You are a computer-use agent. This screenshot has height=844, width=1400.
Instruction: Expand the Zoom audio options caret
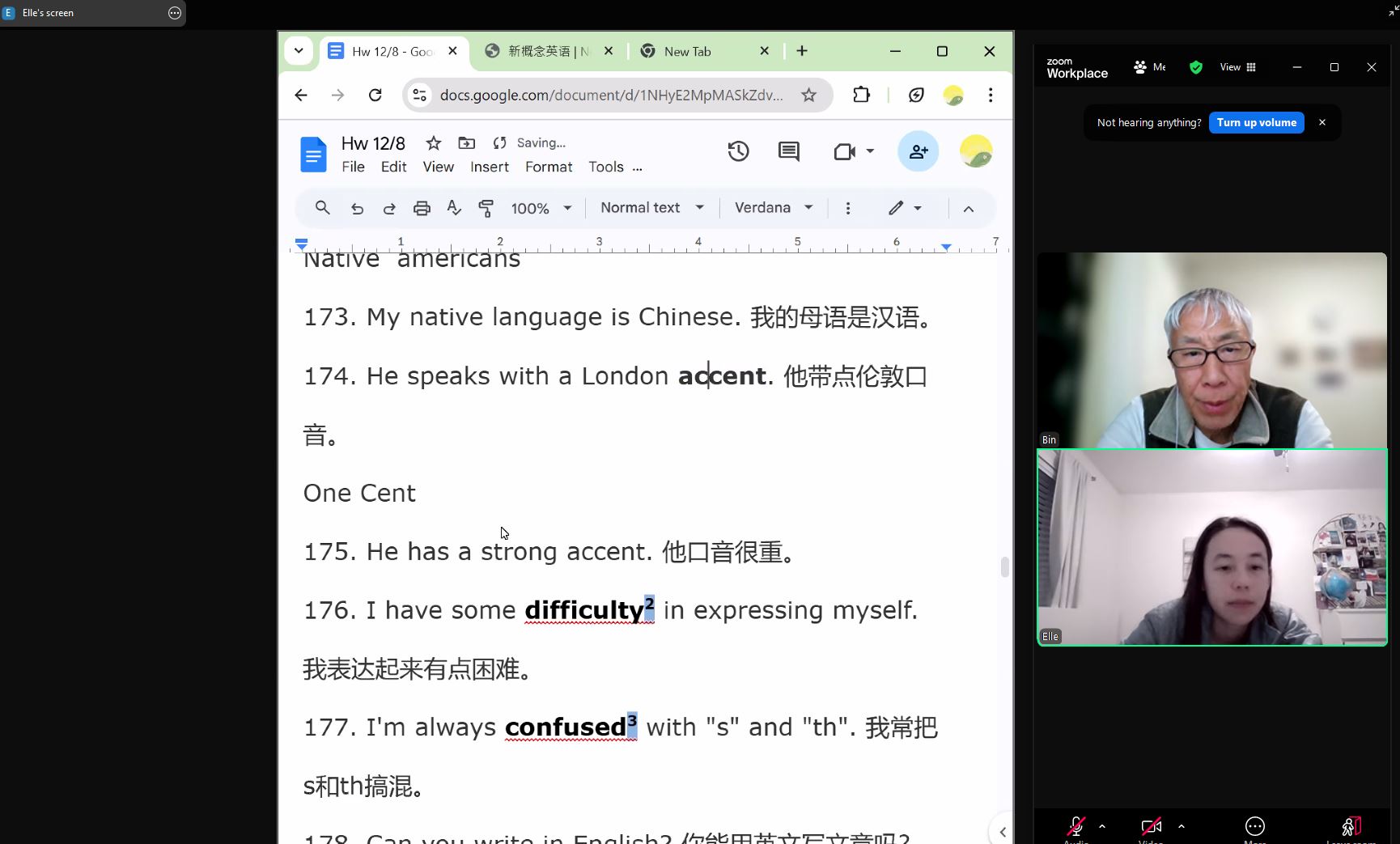pyautogui.click(x=1101, y=826)
